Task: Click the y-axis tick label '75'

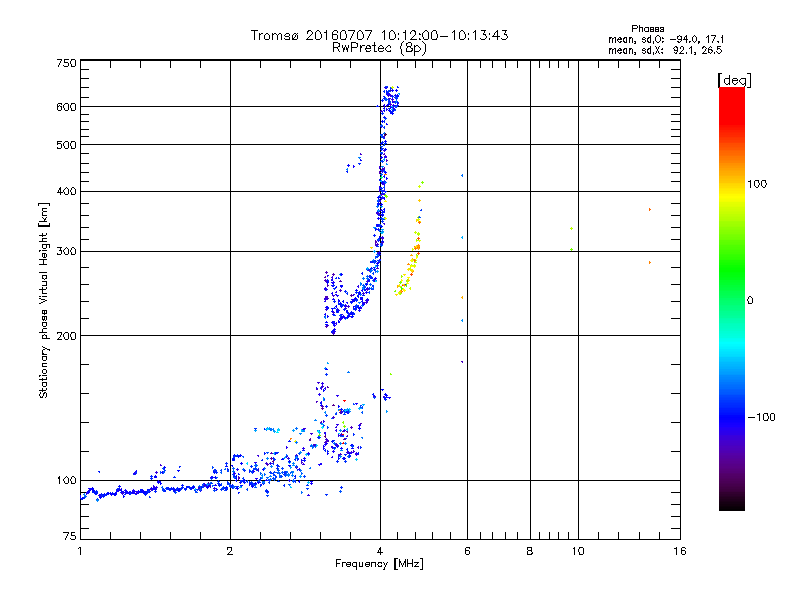Action: [70, 536]
